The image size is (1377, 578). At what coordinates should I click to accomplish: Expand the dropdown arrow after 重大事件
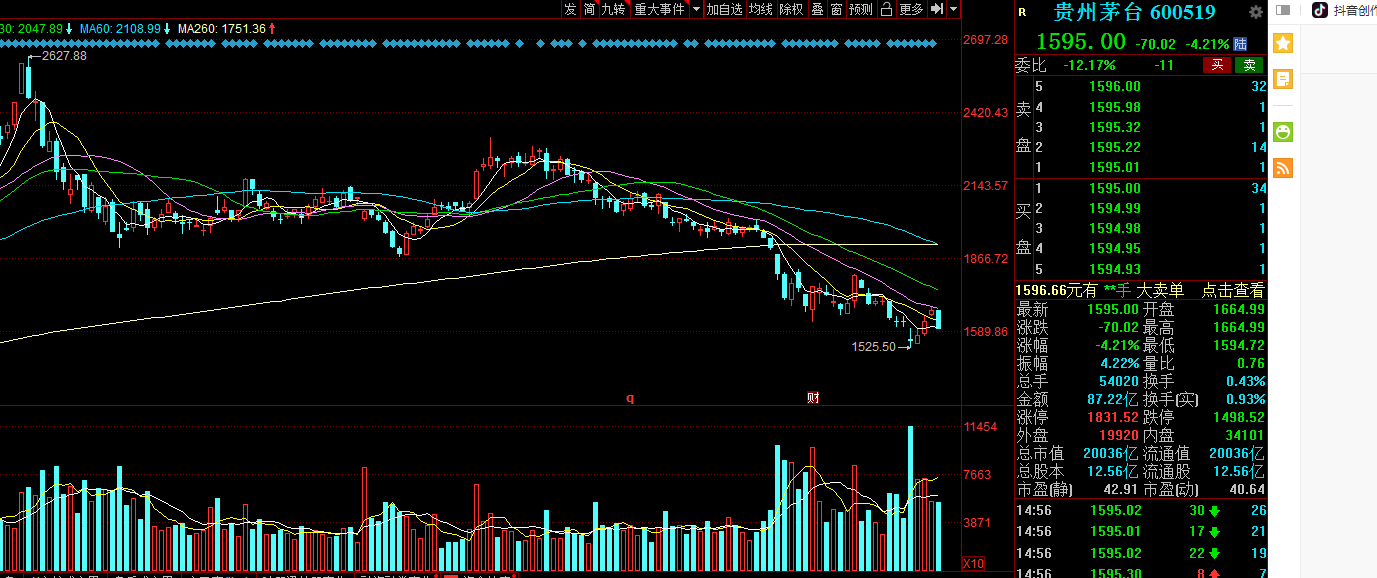695,9
